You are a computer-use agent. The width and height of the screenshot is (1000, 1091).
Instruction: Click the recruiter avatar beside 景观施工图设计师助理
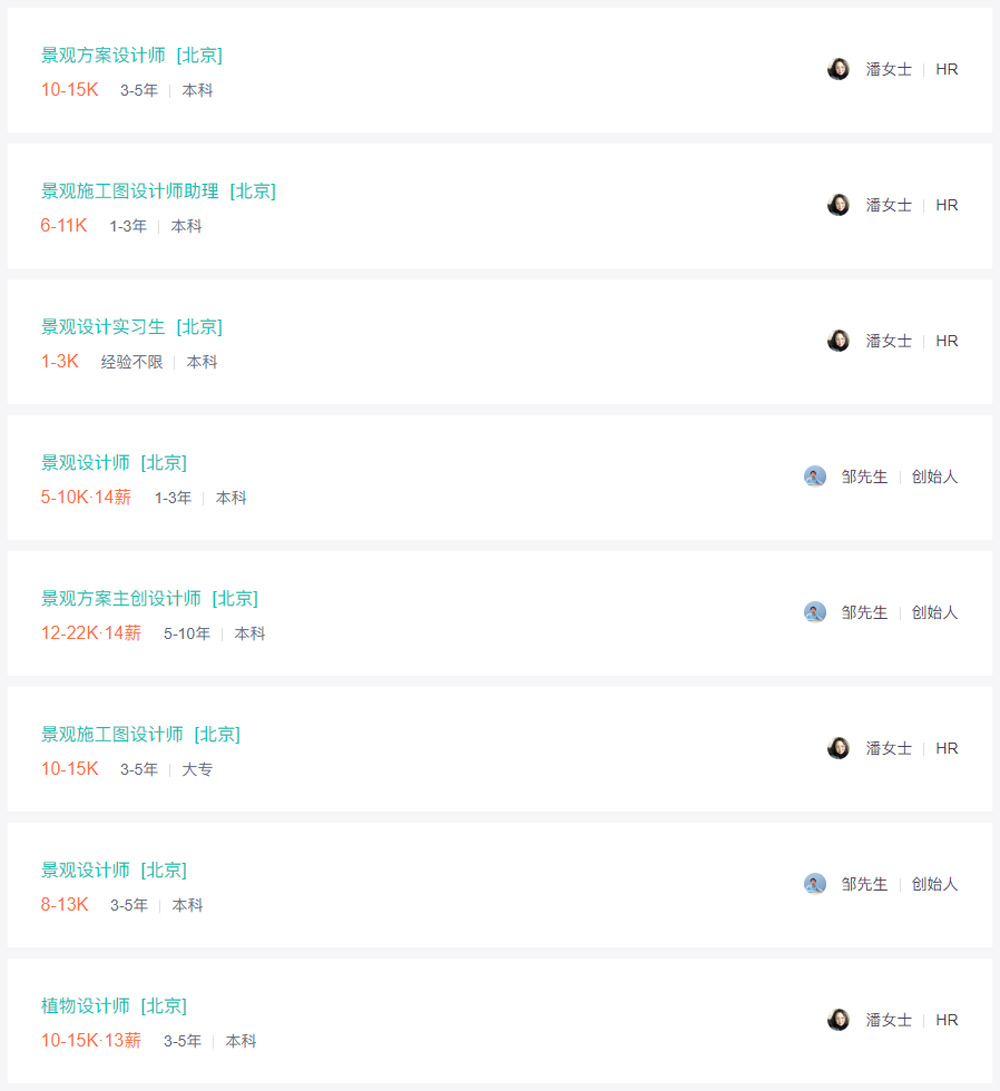tap(838, 205)
